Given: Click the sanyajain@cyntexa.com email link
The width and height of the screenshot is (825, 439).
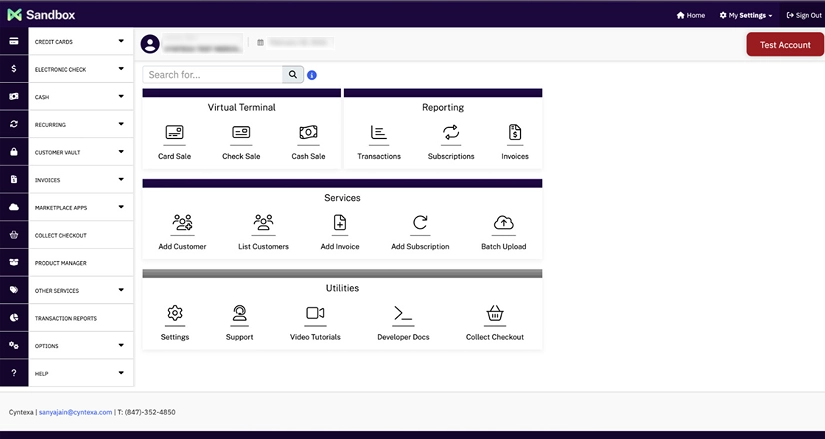Looking at the screenshot, I should 76,412.
